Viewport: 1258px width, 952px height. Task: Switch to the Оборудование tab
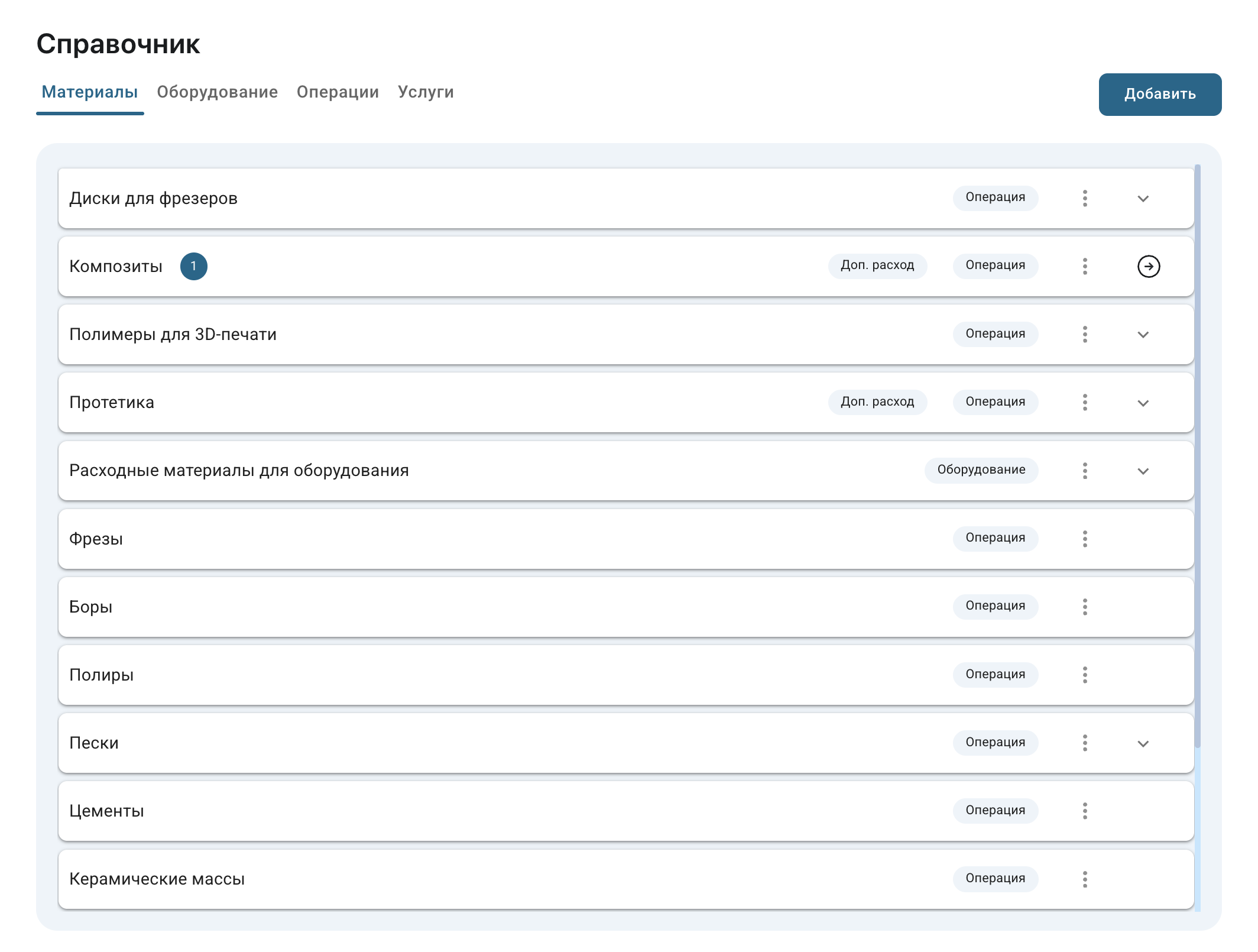point(217,92)
